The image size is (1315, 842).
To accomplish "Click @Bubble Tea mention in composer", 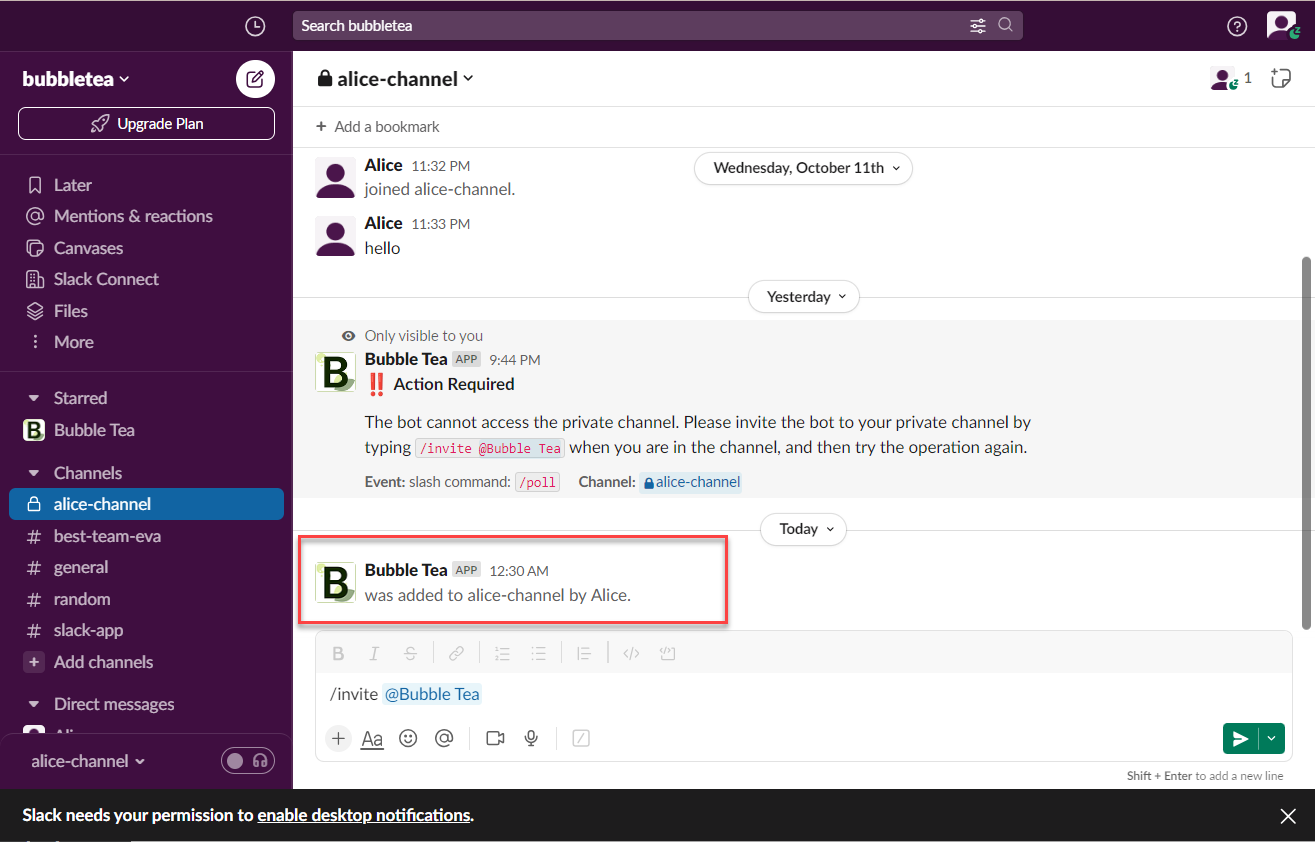I will (x=432, y=694).
